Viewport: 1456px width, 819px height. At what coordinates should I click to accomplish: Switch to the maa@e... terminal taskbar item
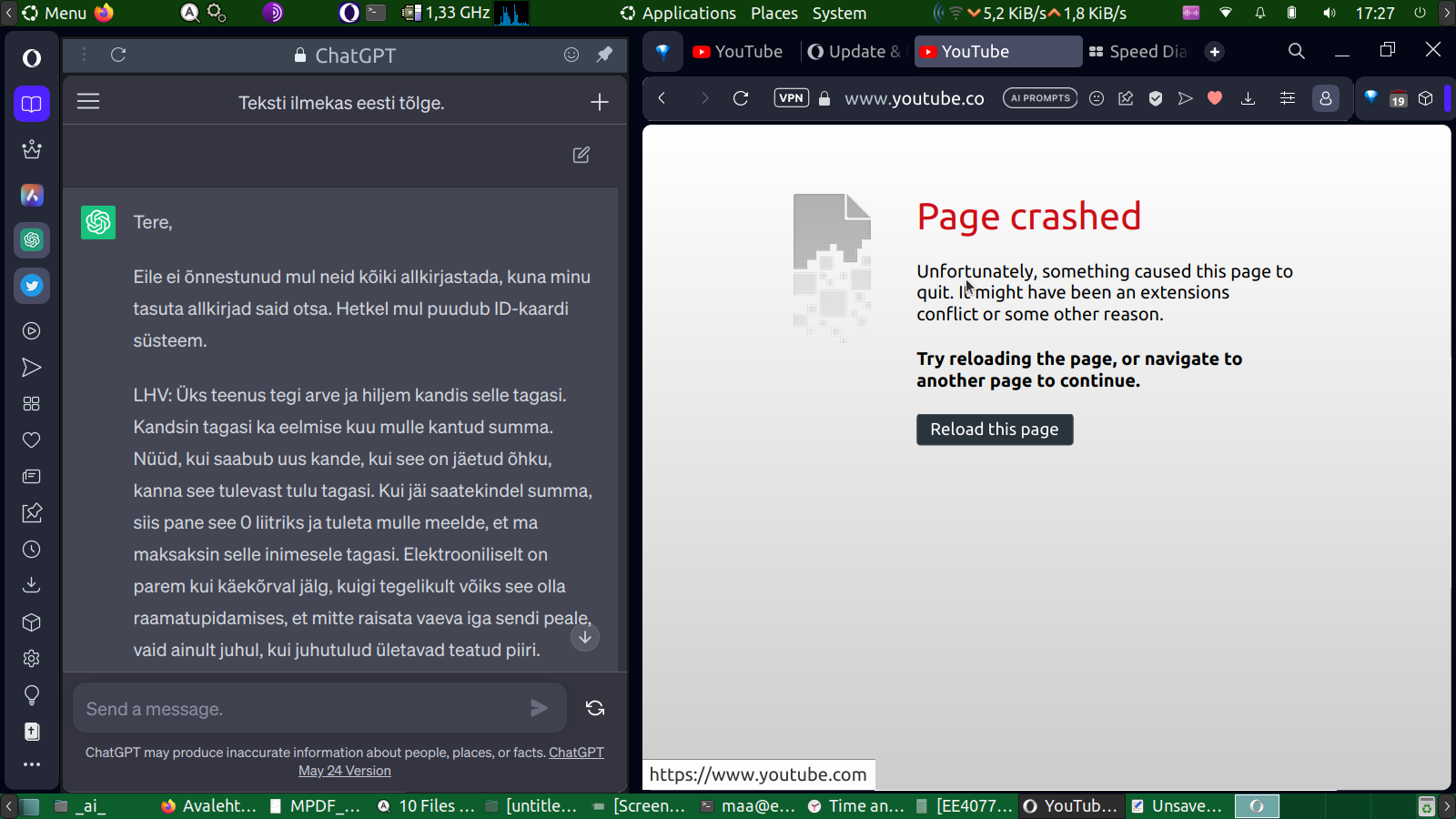pos(748,806)
